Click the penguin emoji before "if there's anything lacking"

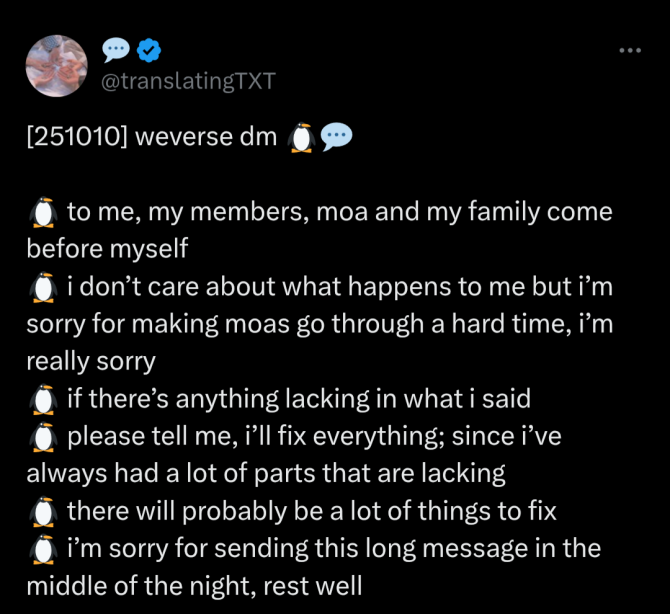click(x=41, y=399)
